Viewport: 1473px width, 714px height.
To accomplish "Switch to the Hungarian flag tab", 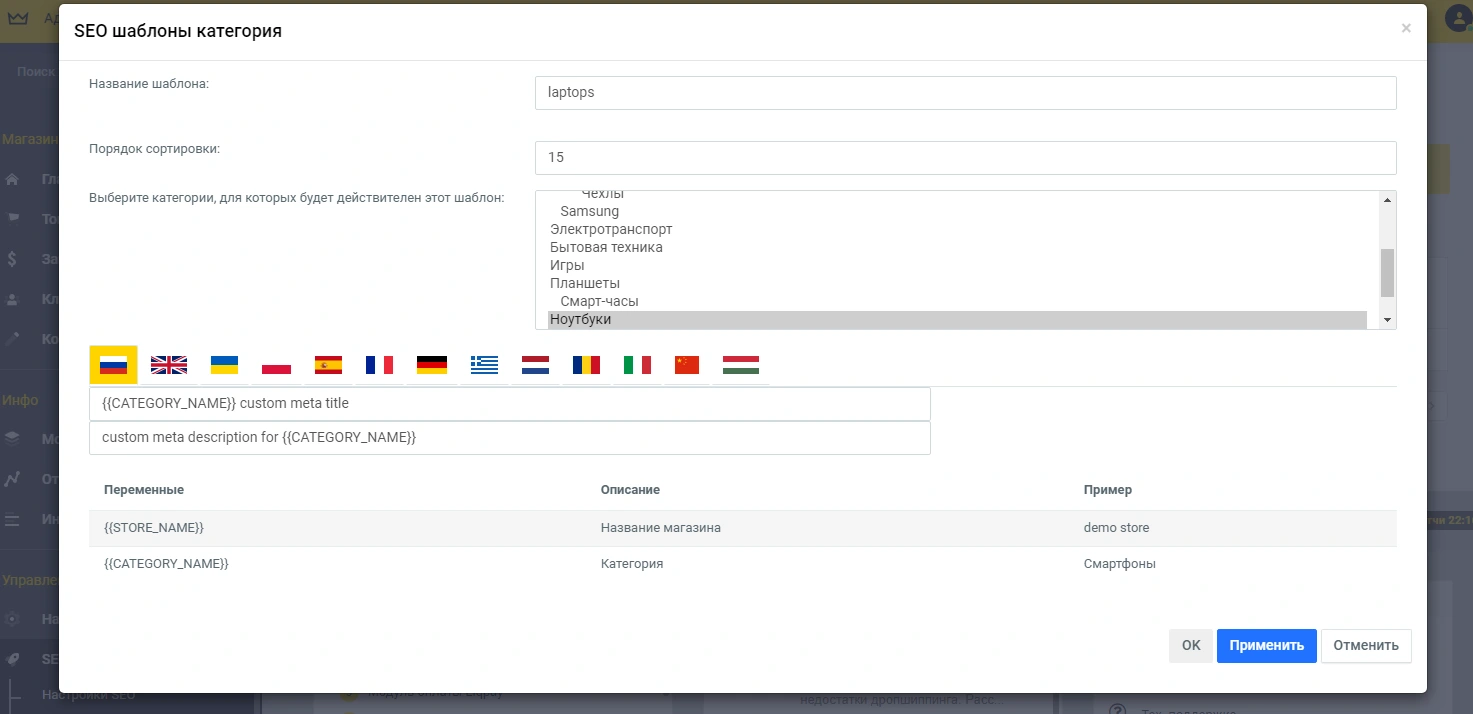I will click(x=741, y=365).
